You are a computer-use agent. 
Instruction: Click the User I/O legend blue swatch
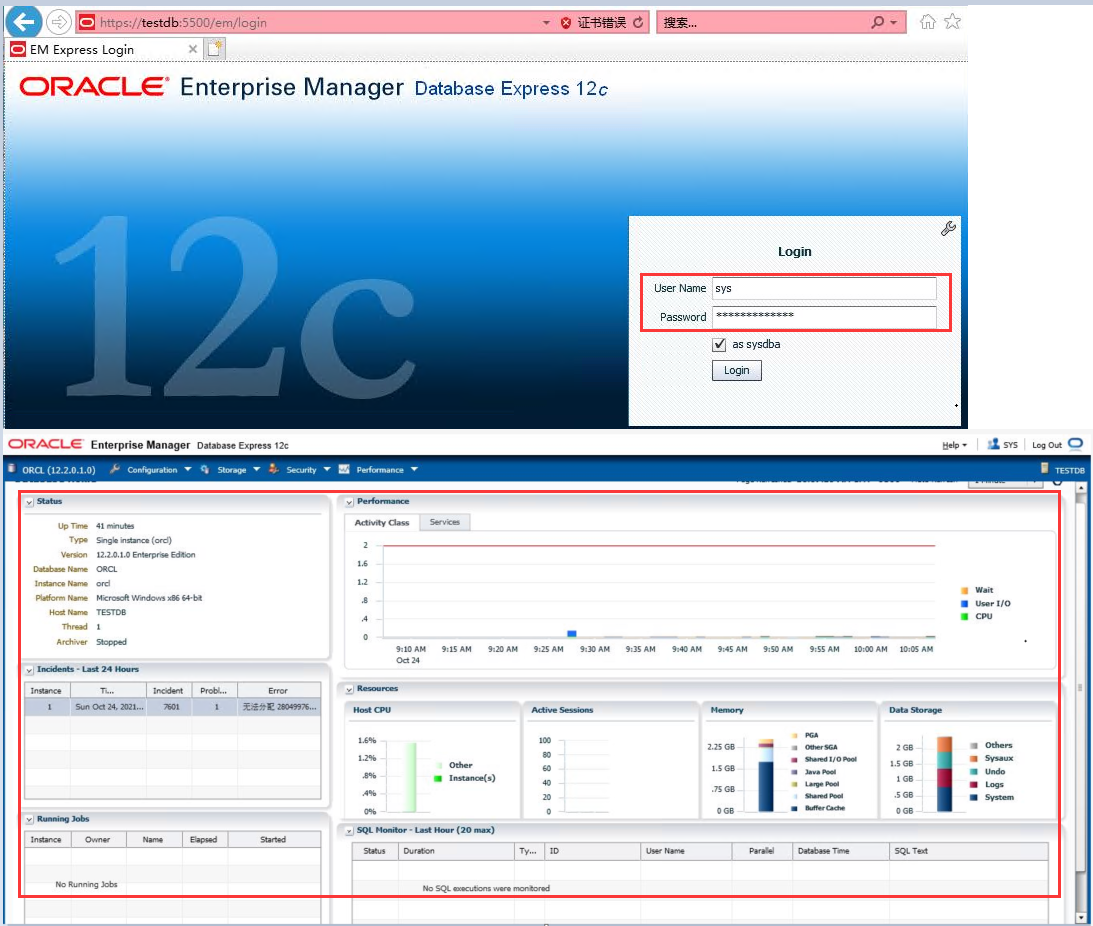coord(965,604)
